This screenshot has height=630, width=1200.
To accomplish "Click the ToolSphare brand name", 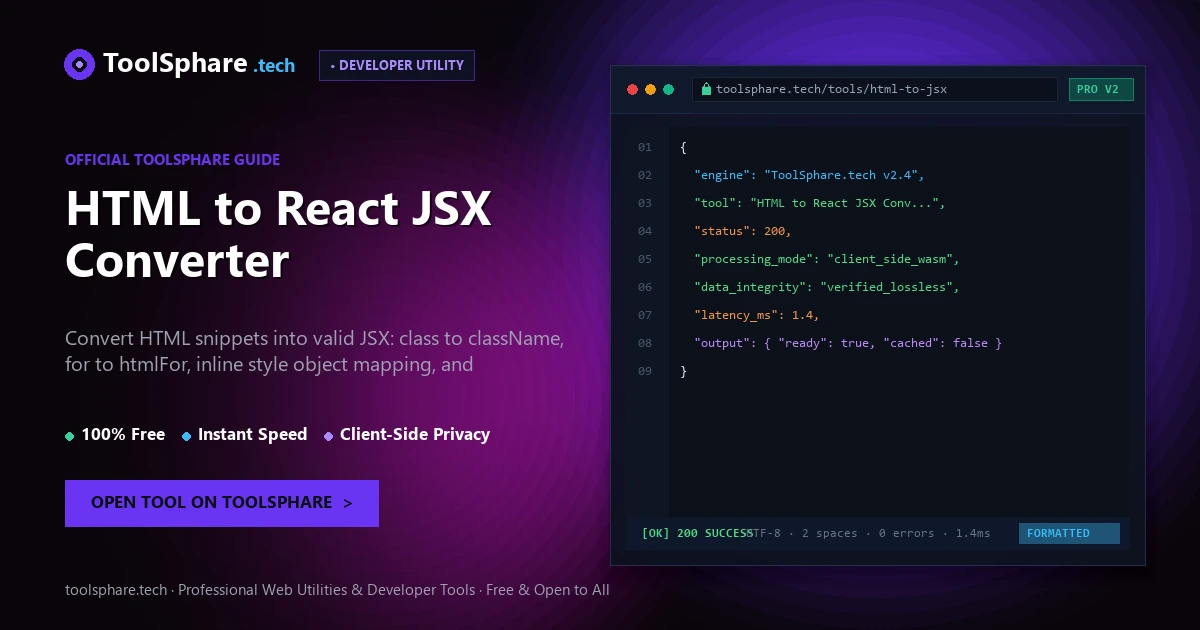I will [x=175, y=64].
